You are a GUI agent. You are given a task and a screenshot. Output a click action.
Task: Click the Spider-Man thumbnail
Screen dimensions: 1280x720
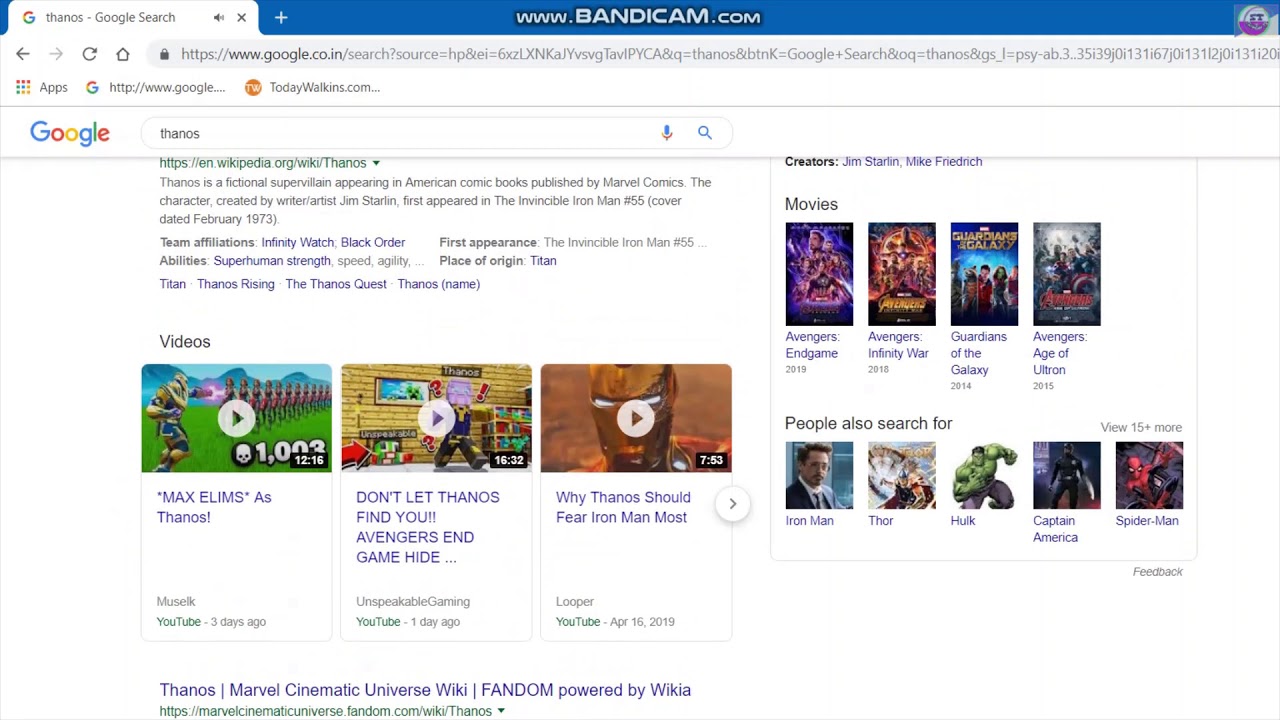1149,475
